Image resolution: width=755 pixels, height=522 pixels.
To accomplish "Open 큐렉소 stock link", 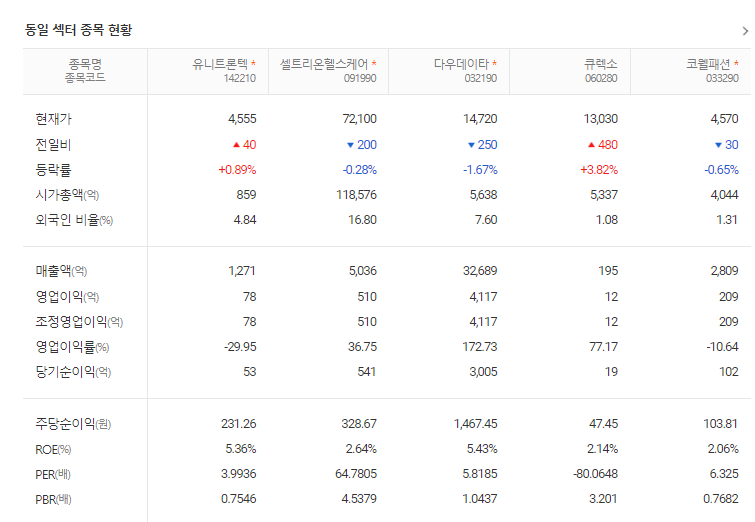I will pyautogui.click(x=600, y=64).
